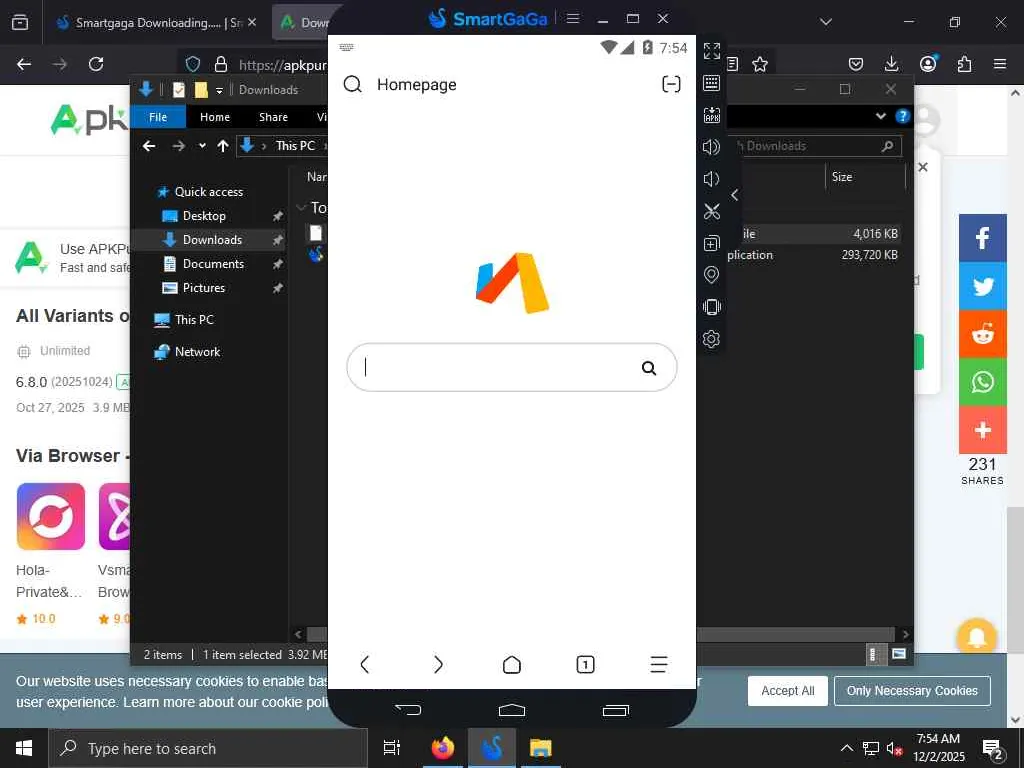The image size is (1024, 768).
Task: Open SmartGaGa settings gear
Action: pos(712,339)
